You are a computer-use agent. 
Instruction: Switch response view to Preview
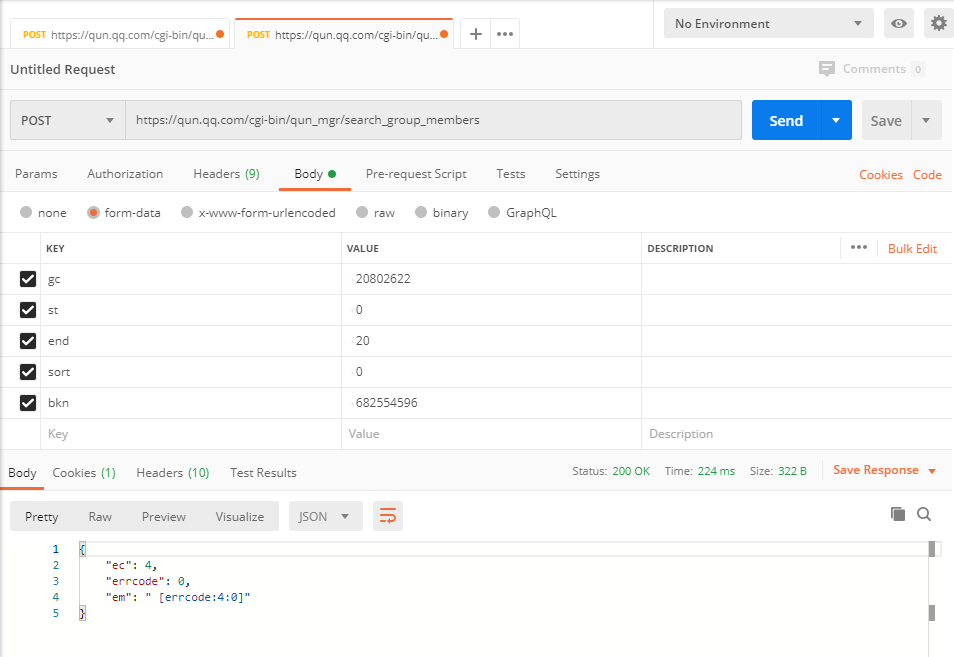point(164,516)
